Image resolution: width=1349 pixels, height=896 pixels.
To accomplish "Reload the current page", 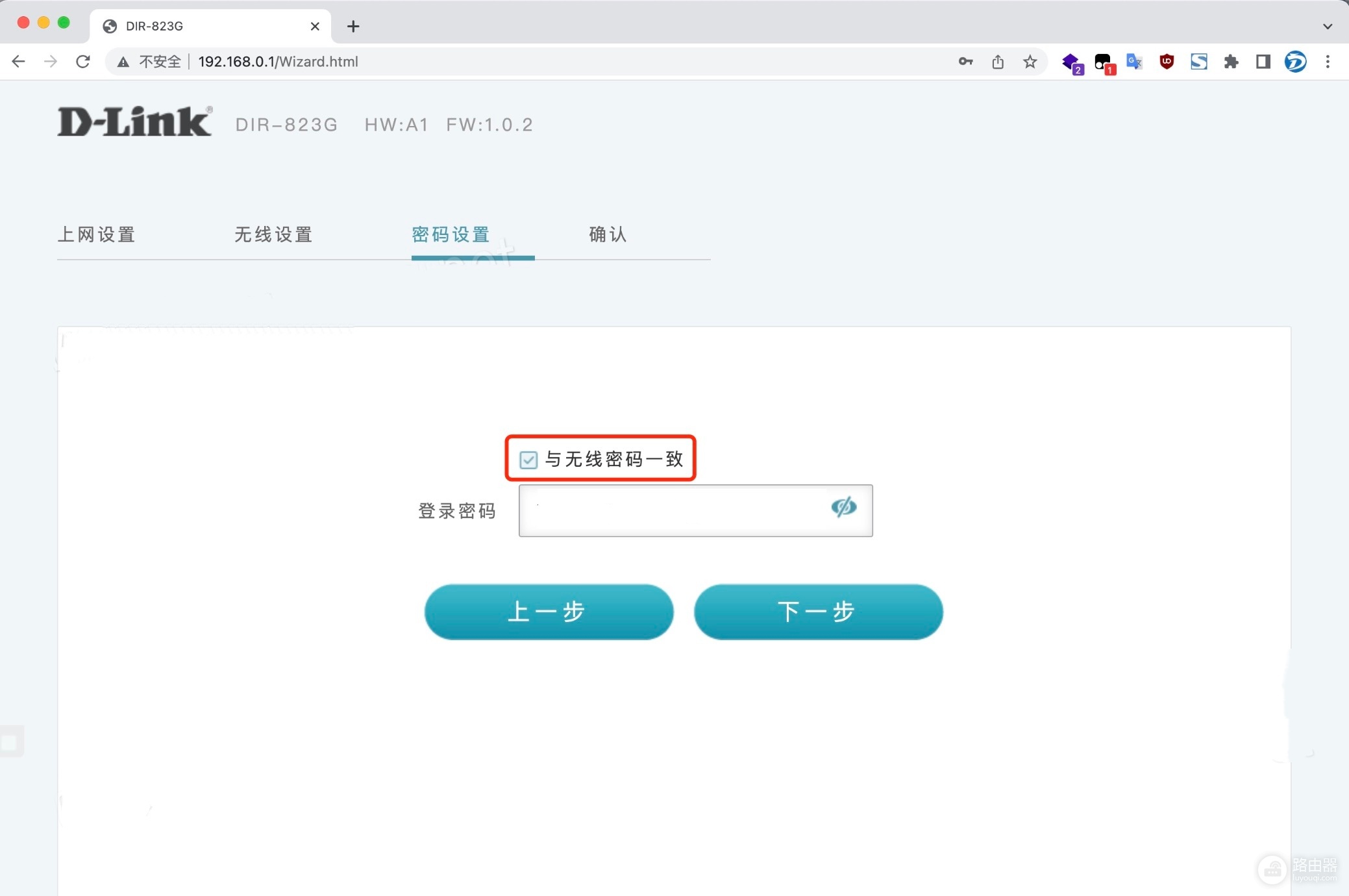I will click(x=82, y=62).
